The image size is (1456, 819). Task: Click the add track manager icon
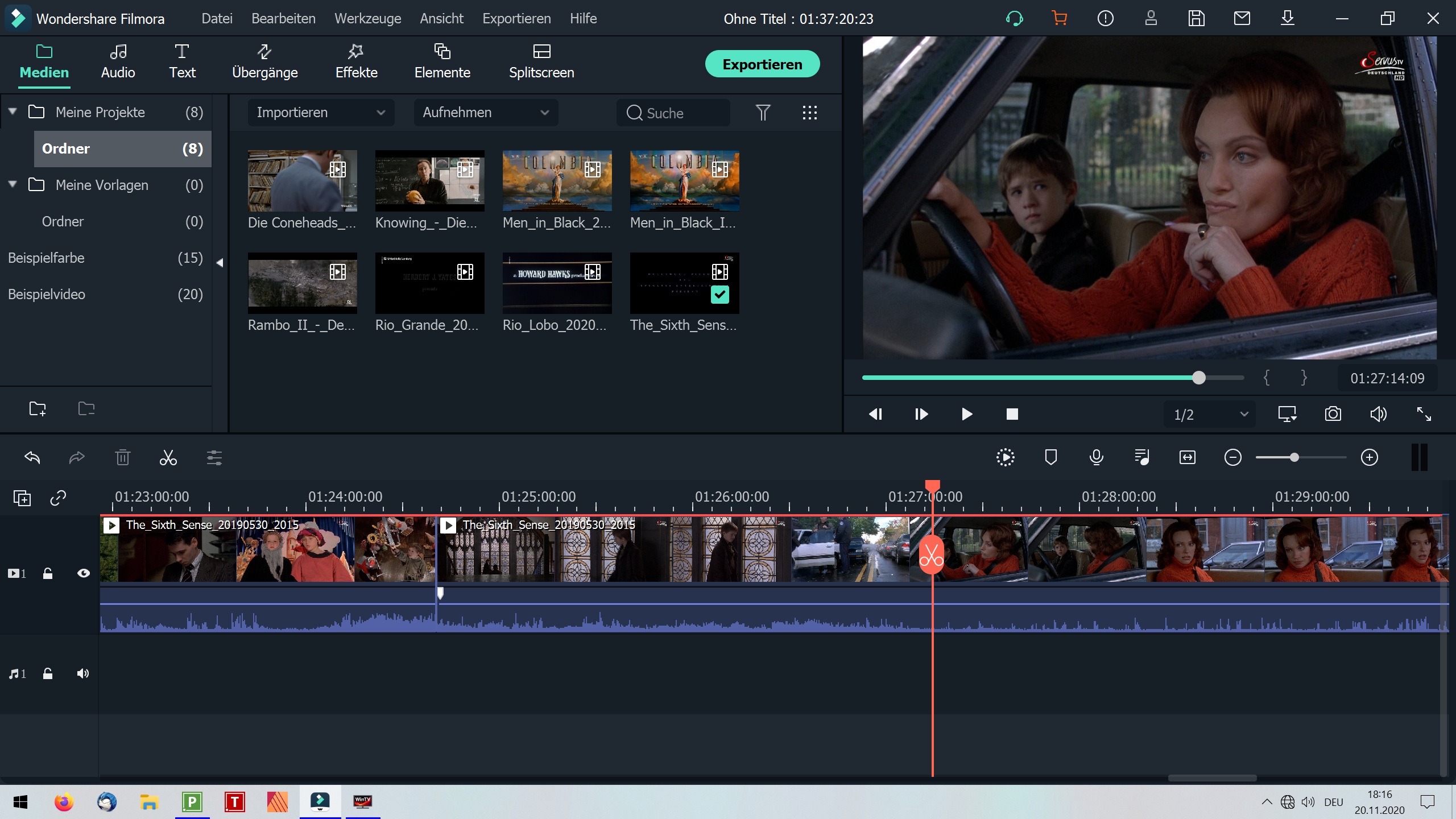(x=22, y=498)
